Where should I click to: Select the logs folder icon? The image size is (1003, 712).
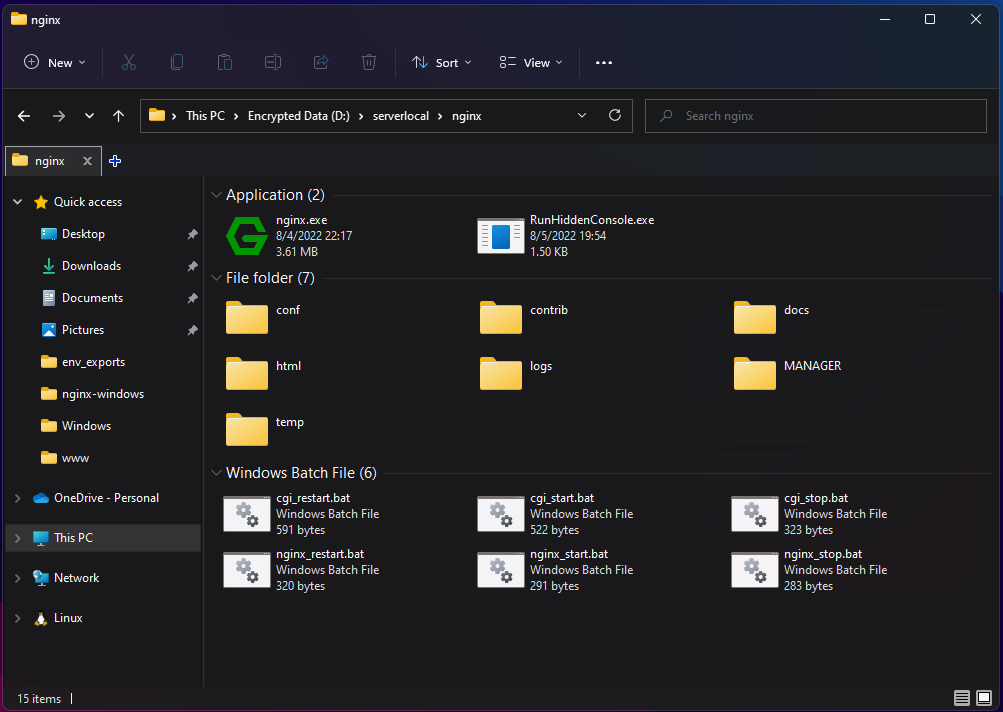501,374
